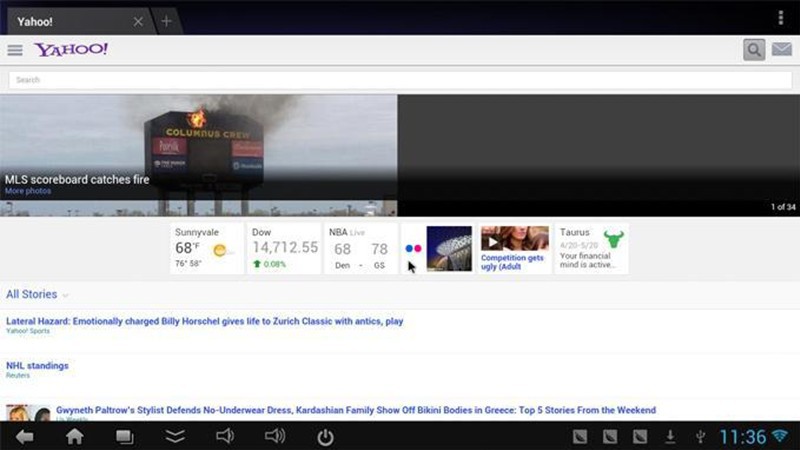Tap the volume down speaker icon
The height and width of the screenshot is (450, 800).
pos(224,436)
